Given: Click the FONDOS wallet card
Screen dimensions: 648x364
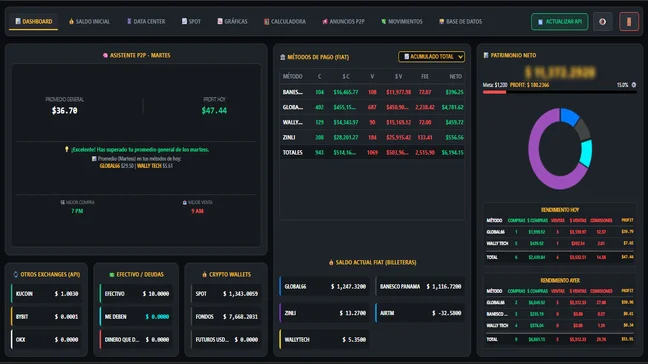Looking at the screenshot, I should coord(226,316).
